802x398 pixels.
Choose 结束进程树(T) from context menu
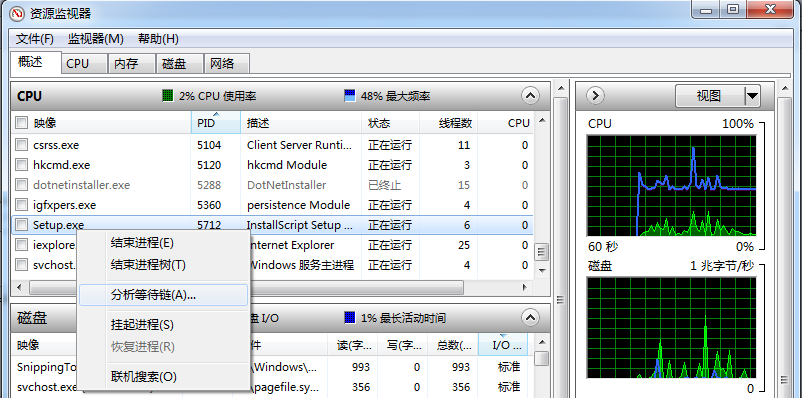pyautogui.click(x=164, y=265)
